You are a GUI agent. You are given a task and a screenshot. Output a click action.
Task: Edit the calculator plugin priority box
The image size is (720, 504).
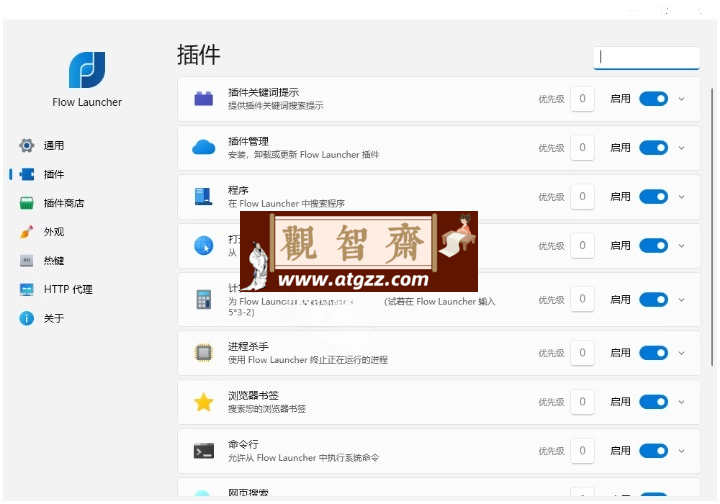click(582, 299)
